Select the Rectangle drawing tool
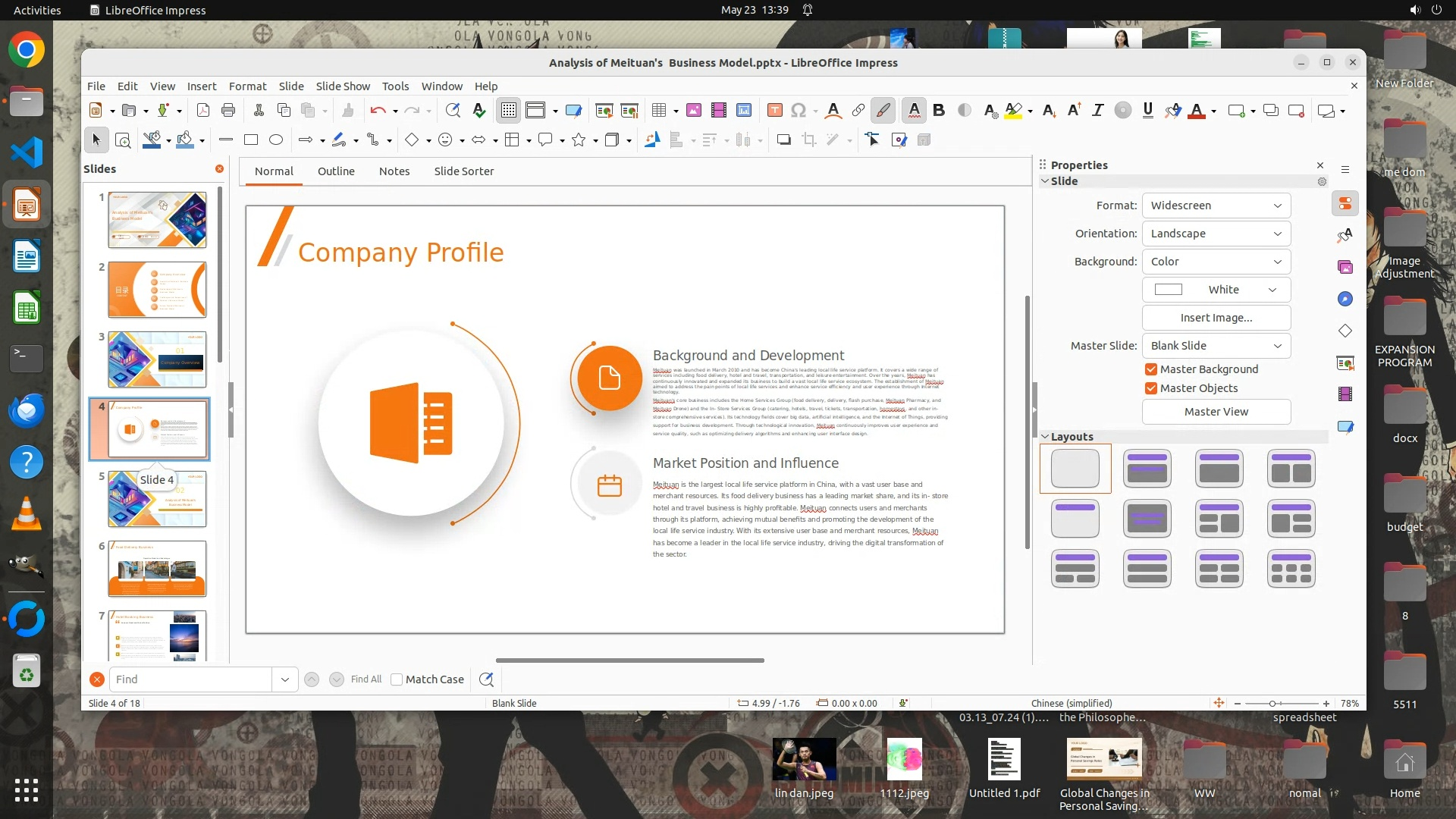Viewport: 1456px width, 819px height. (x=251, y=140)
